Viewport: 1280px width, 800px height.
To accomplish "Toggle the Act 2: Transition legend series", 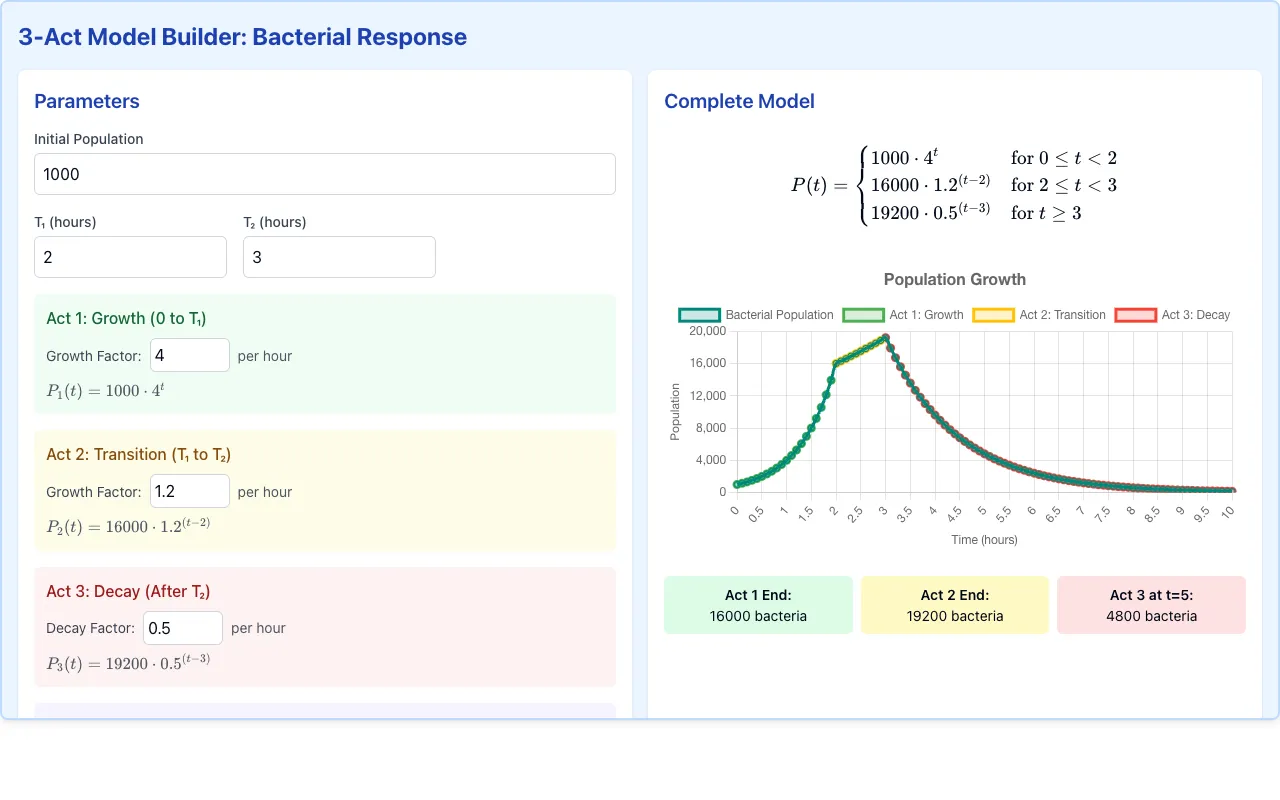I will click(x=1039, y=315).
